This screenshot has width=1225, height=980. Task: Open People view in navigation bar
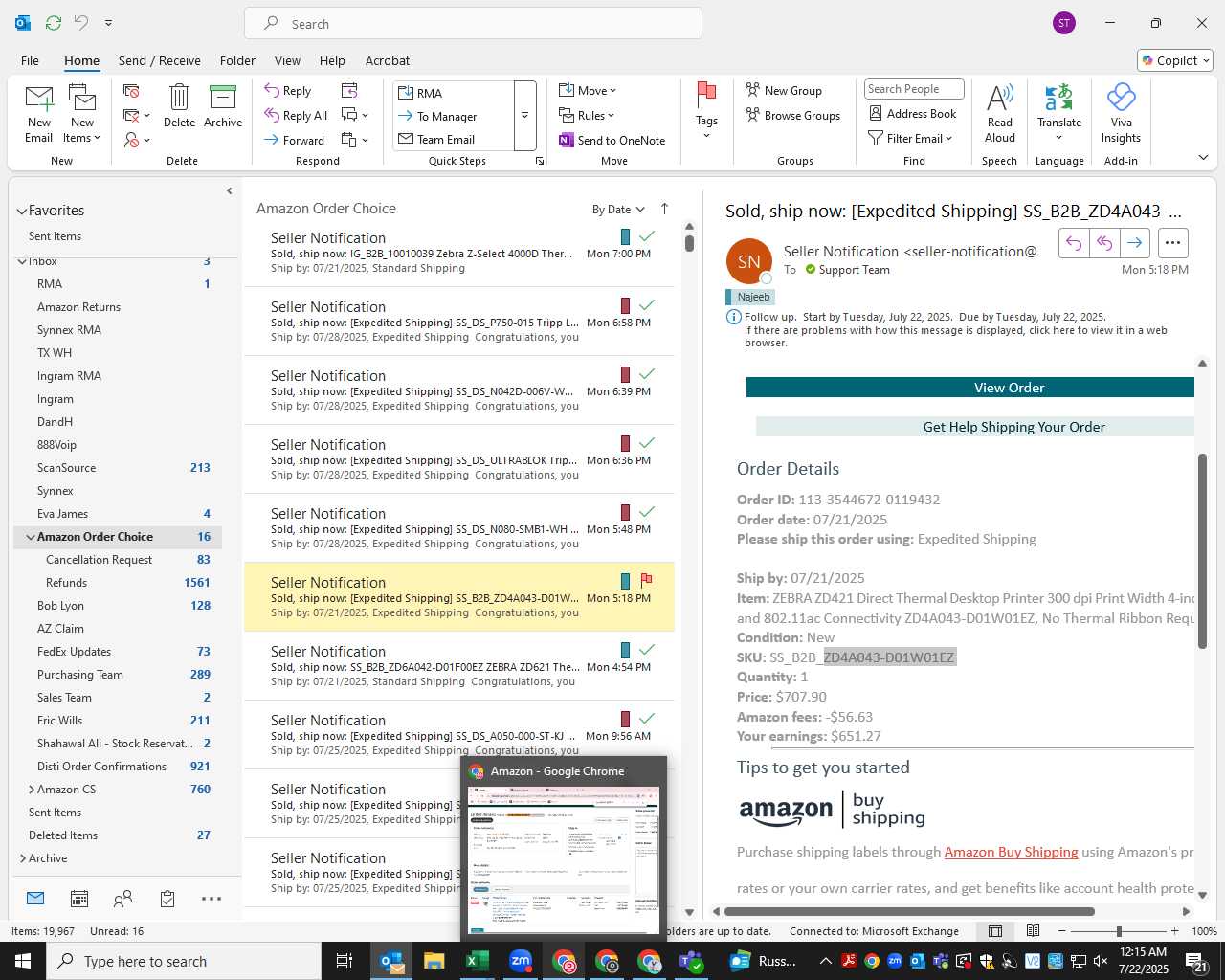click(x=122, y=899)
